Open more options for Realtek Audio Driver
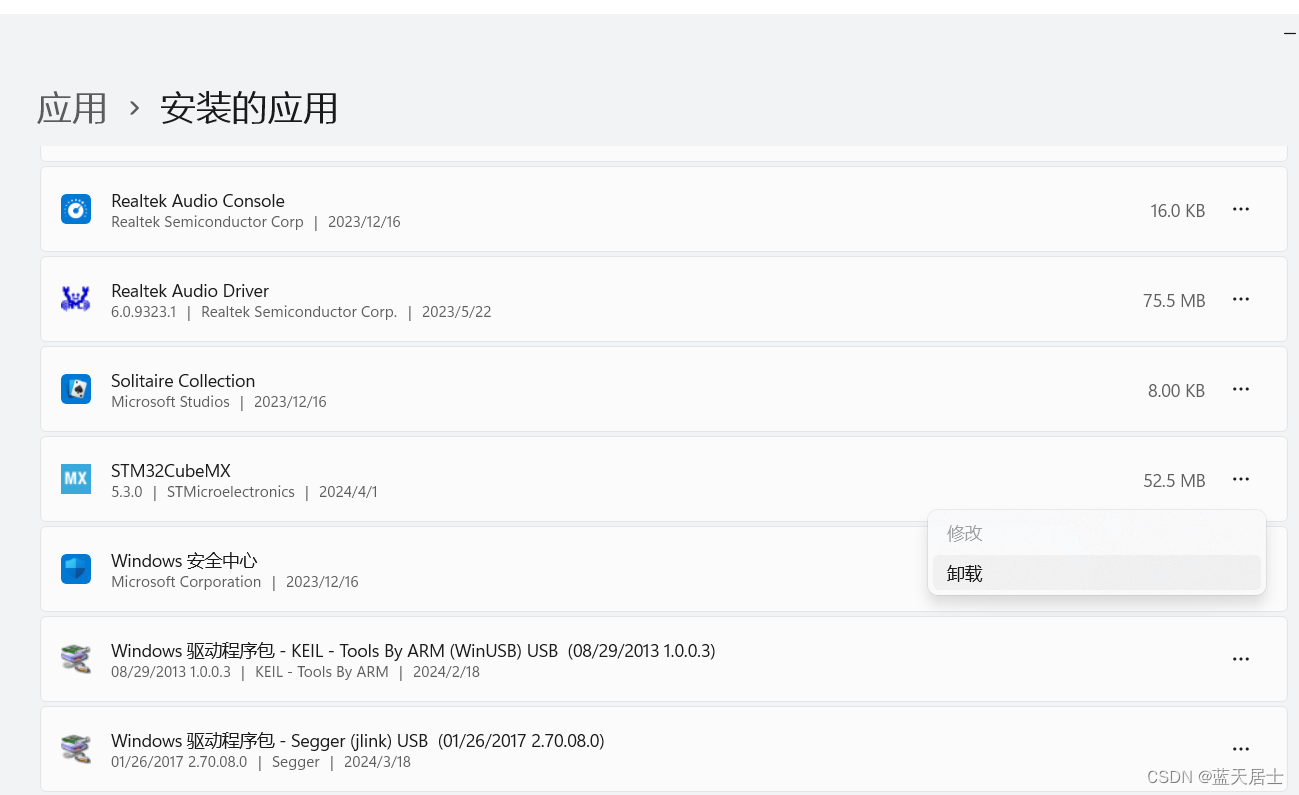Image resolution: width=1299 pixels, height=795 pixels. pos(1241,299)
